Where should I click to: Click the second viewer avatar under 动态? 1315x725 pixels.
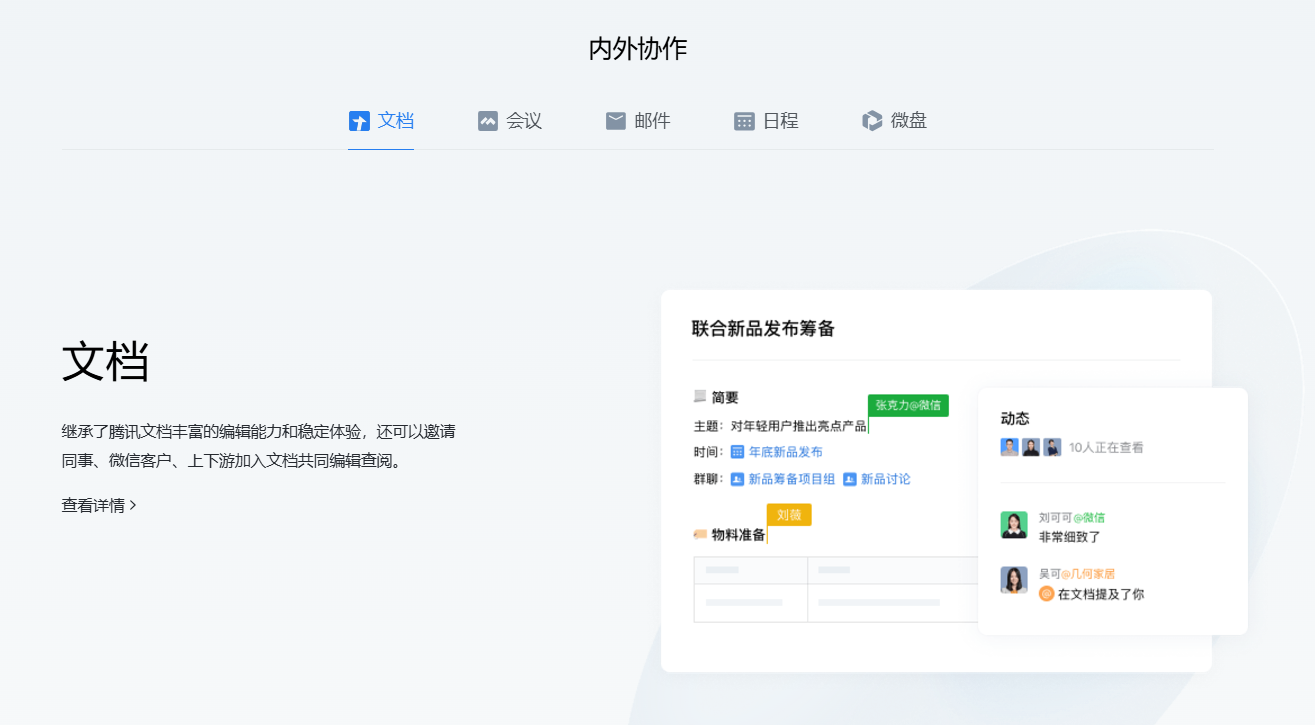[x=1031, y=447]
